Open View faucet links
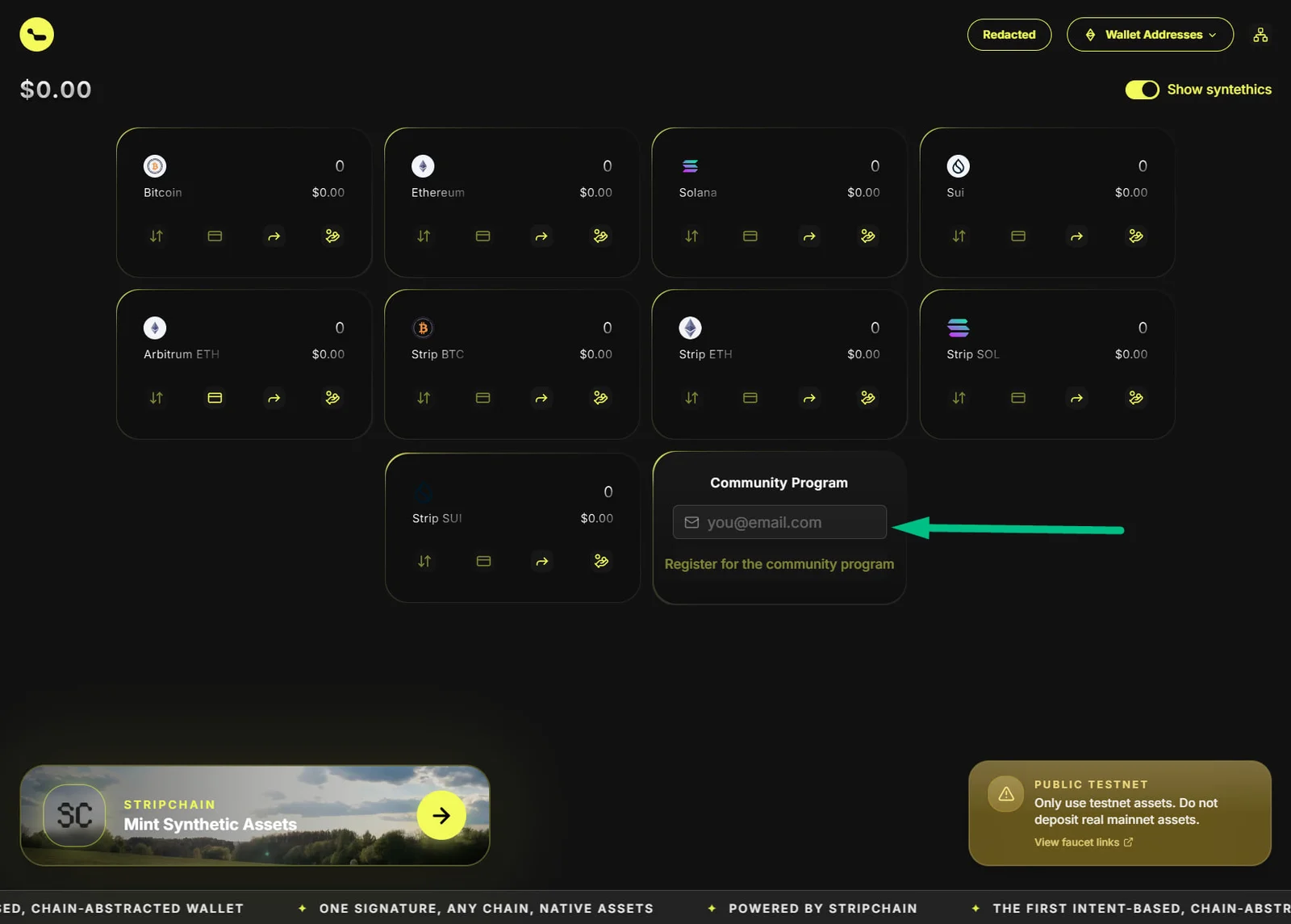This screenshot has height=924, width=1291. coord(1084,842)
